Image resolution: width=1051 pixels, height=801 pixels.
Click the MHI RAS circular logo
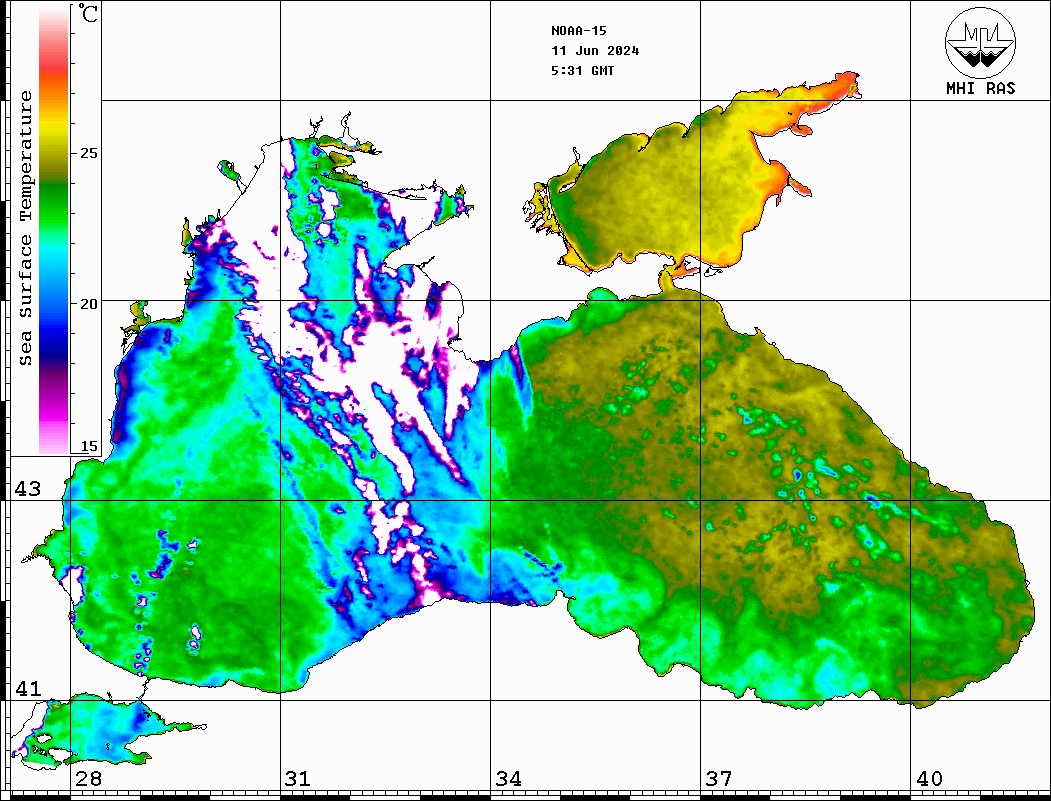tap(980, 42)
